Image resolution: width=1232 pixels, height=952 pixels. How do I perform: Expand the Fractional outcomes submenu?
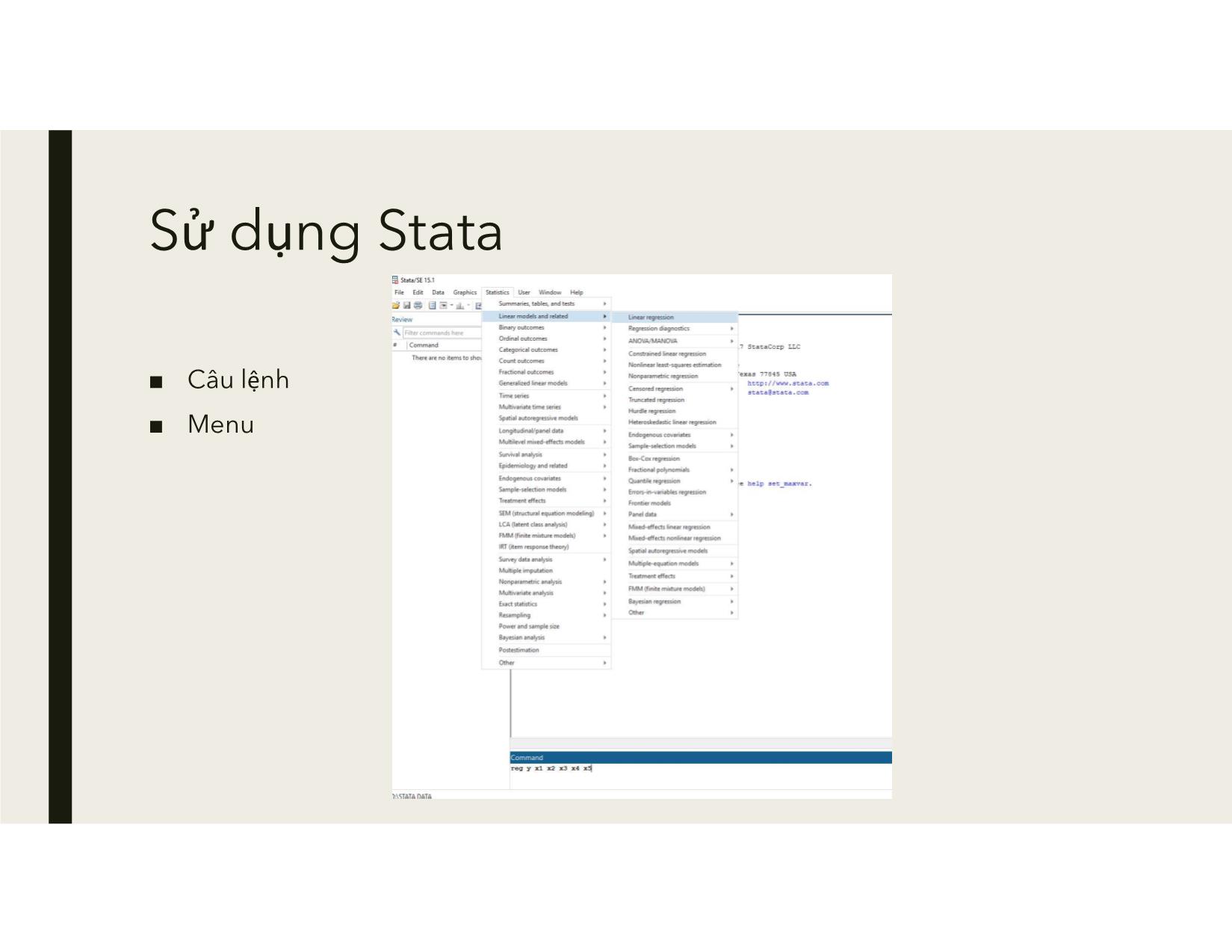point(547,372)
